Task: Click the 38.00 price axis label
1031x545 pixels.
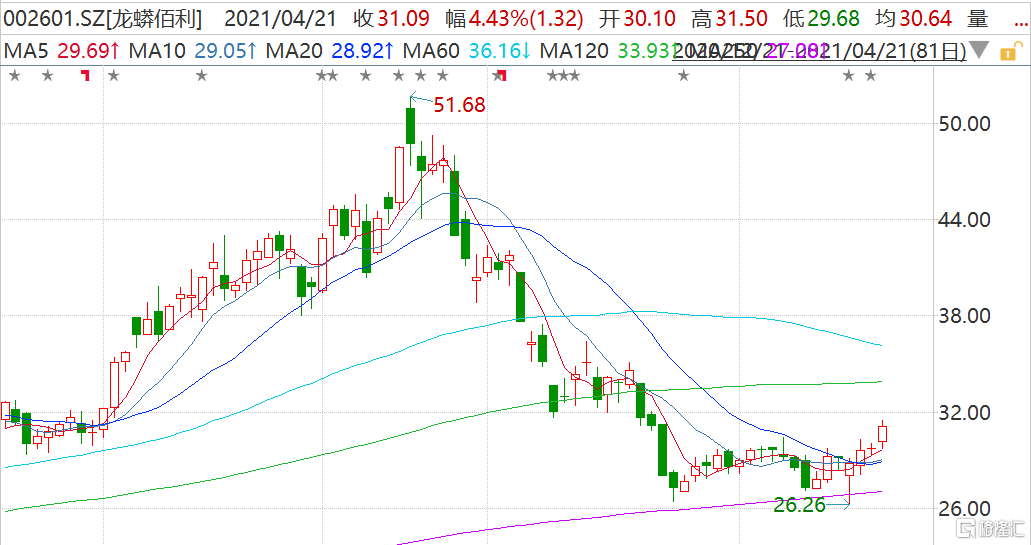Action: [964, 316]
